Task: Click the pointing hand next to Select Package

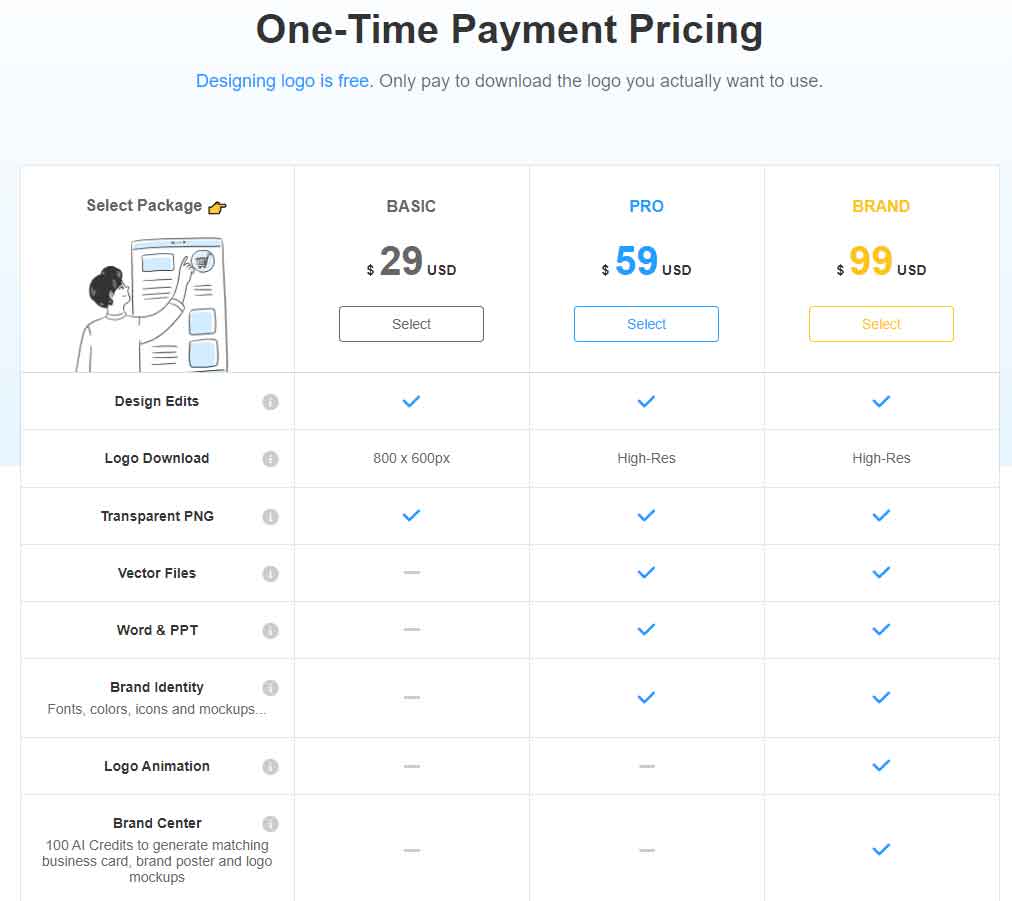Action: coord(215,207)
